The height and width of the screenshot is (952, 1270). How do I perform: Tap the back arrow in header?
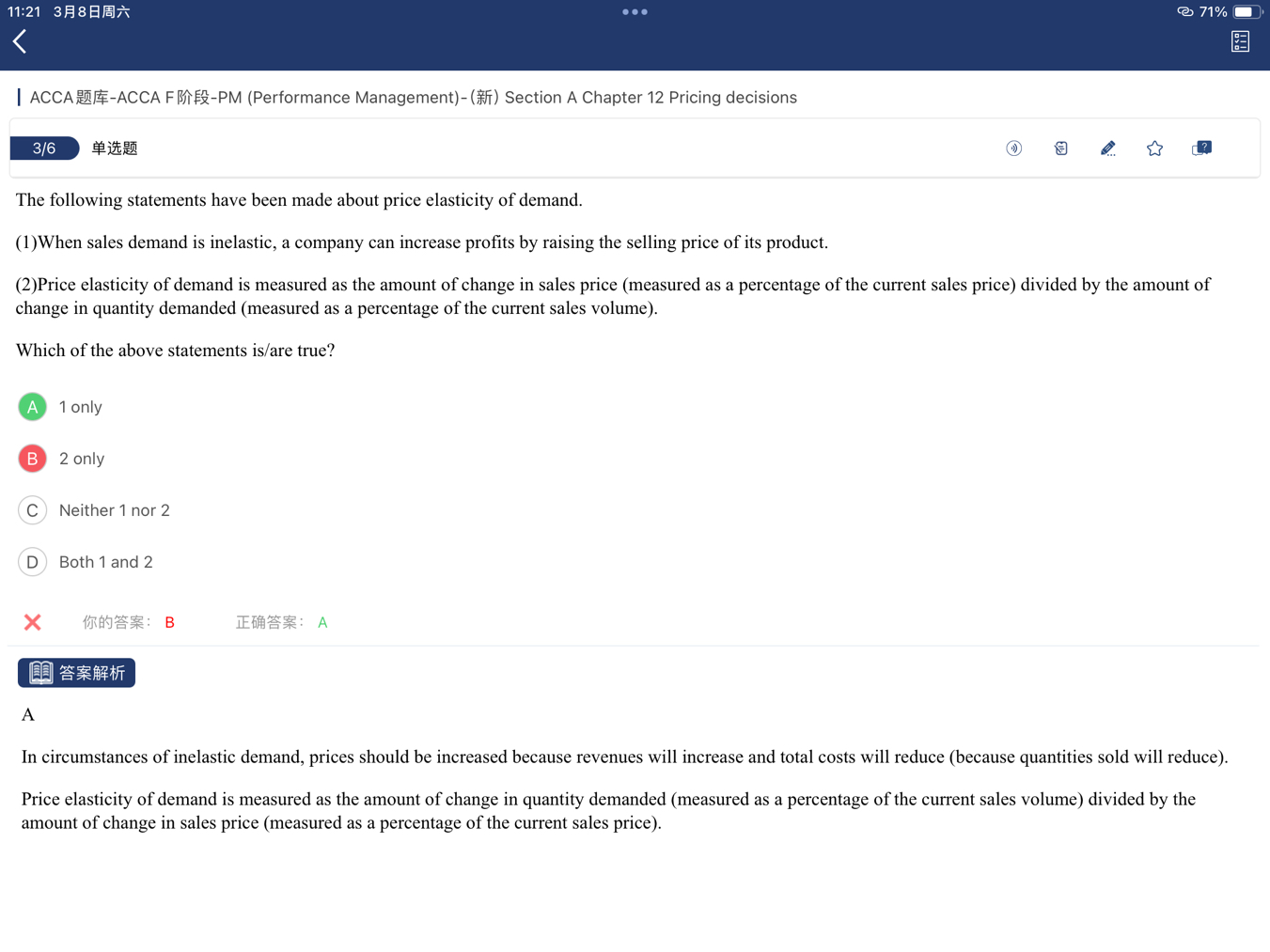point(20,41)
